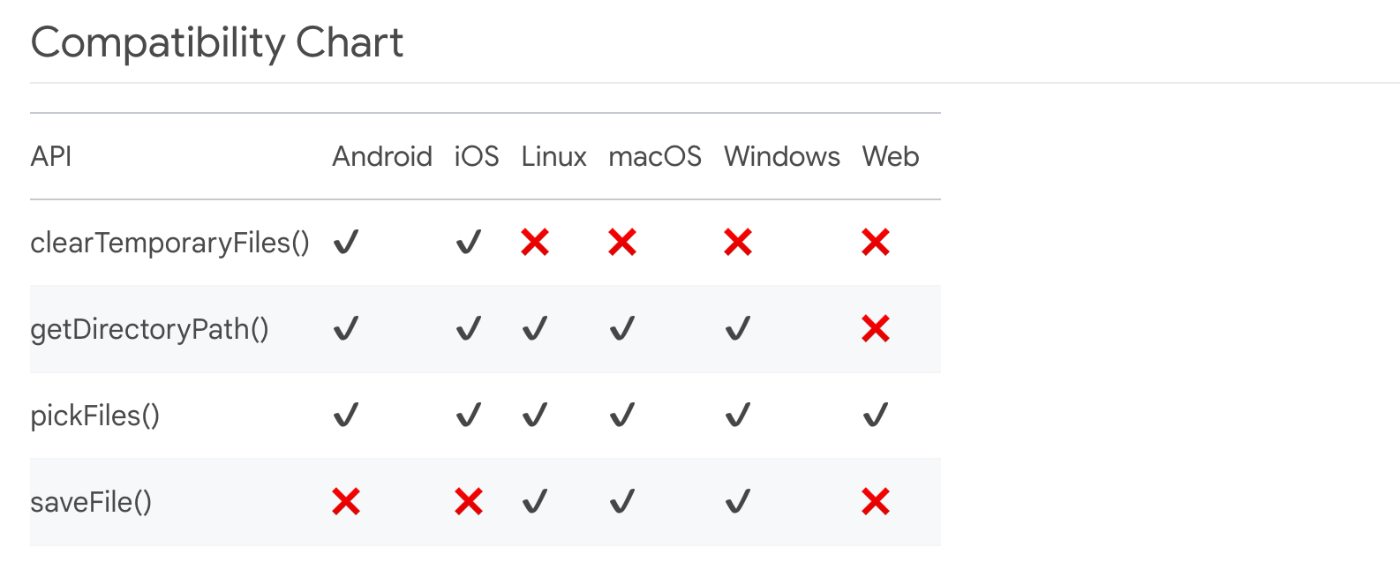Image resolution: width=1400 pixels, height=577 pixels.
Task: Click the API column header
Action: pos(51,157)
